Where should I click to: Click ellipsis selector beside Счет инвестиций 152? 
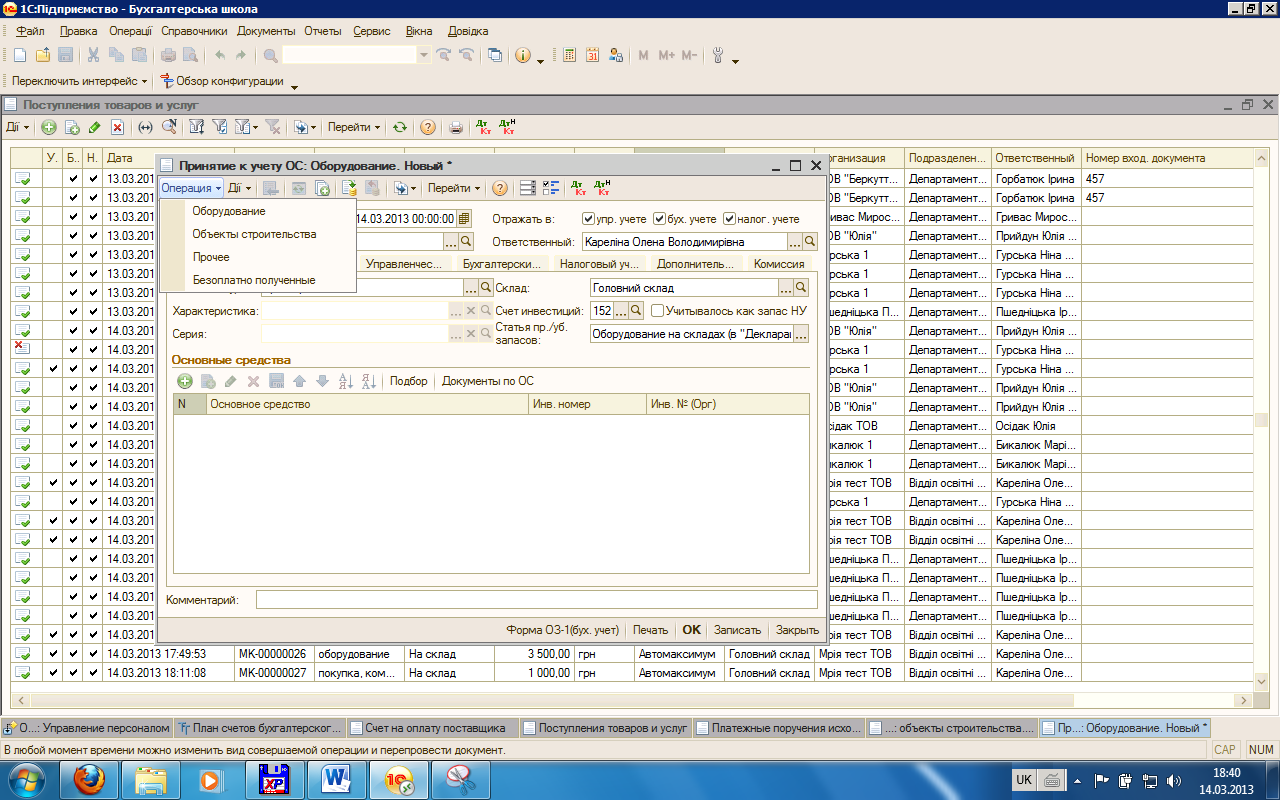coord(621,311)
